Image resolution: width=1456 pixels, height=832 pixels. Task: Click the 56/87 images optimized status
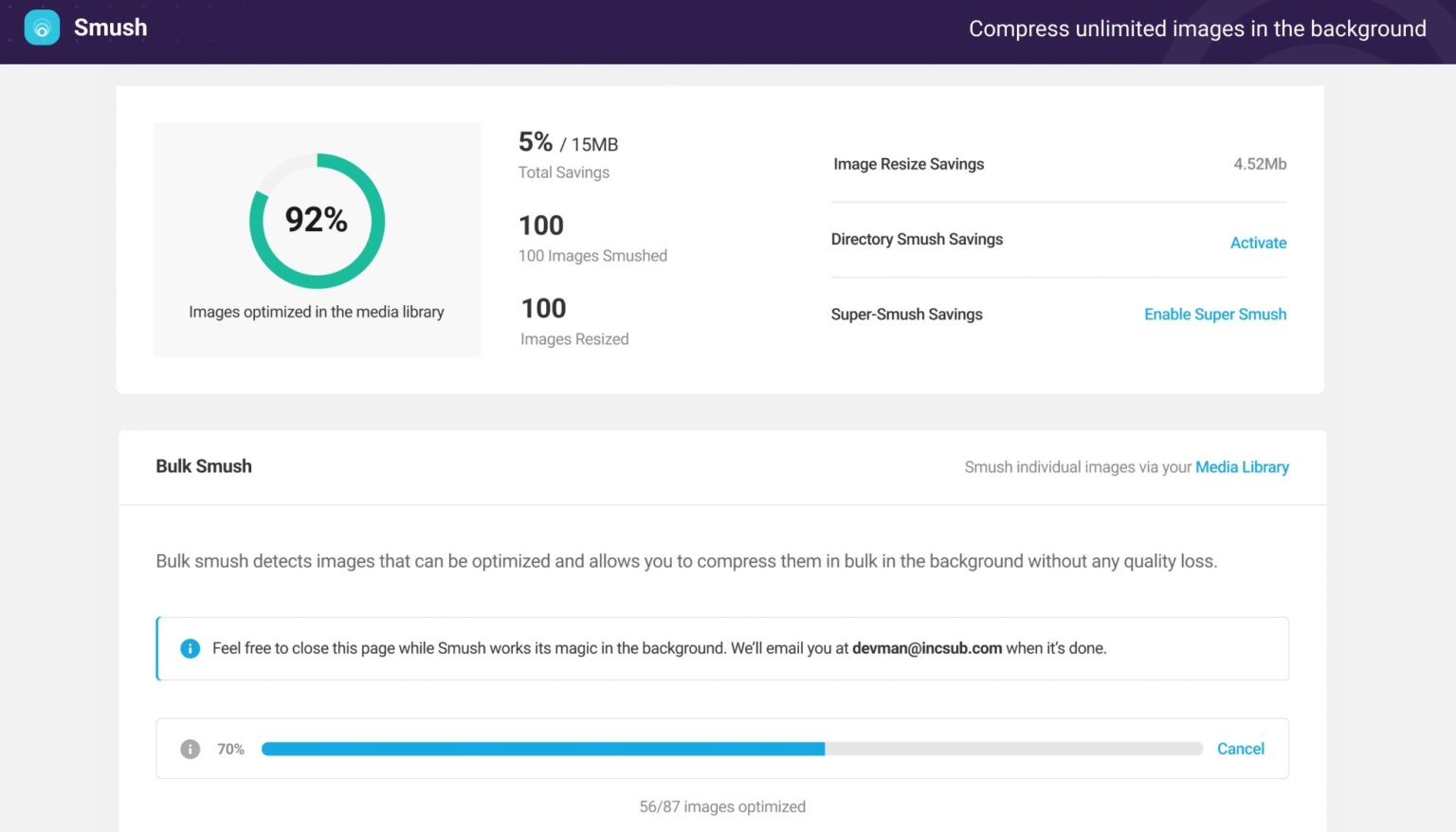coord(722,806)
